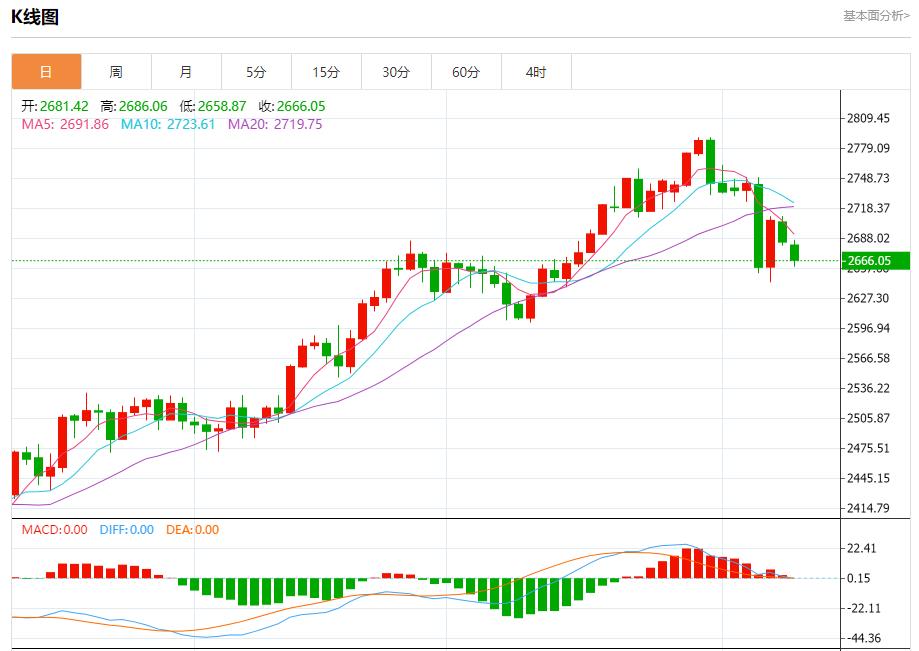Switch to the 60分 chart tab
The height and width of the screenshot is (651, 919).
coord(466,72)
